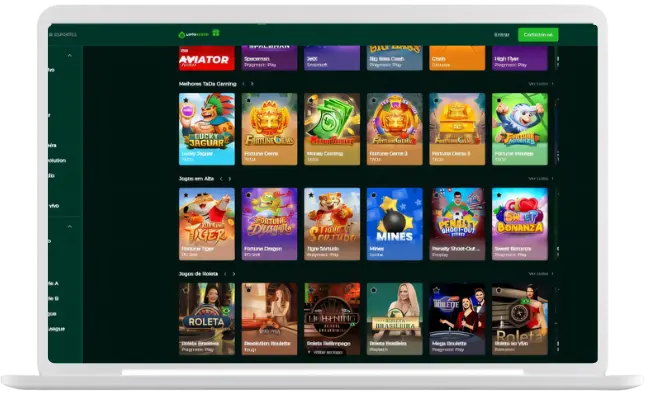Show previous Melhores TaDa Gaming games
The height and width of the screenshot is (401, 648).
pos(243,84)
